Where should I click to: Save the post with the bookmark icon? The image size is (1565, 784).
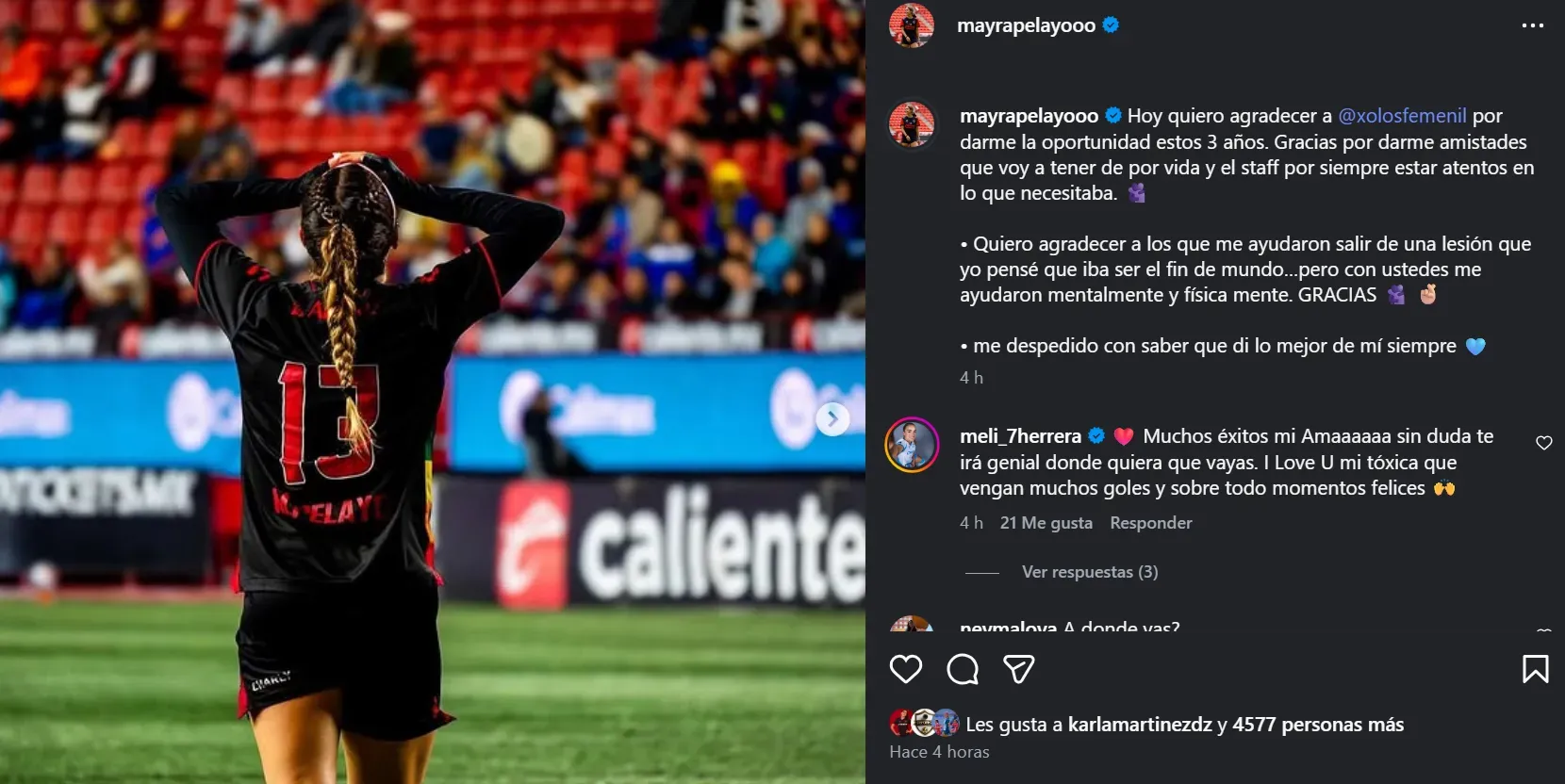tap(1535, 669)
